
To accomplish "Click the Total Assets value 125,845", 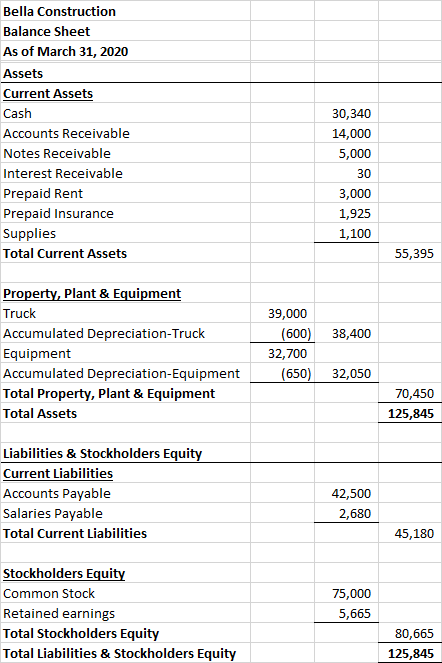I will click(x=411, y=414).
